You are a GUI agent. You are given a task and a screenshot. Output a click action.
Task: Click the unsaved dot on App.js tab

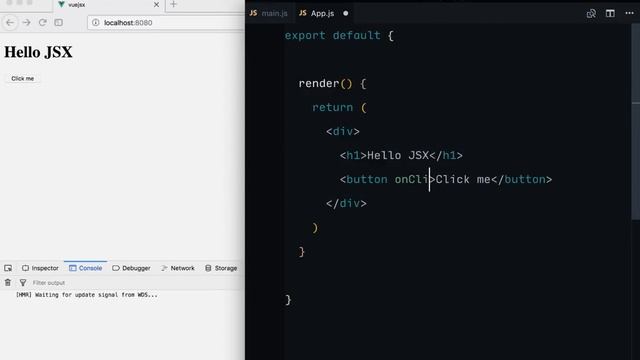click(x=346, y=13)
